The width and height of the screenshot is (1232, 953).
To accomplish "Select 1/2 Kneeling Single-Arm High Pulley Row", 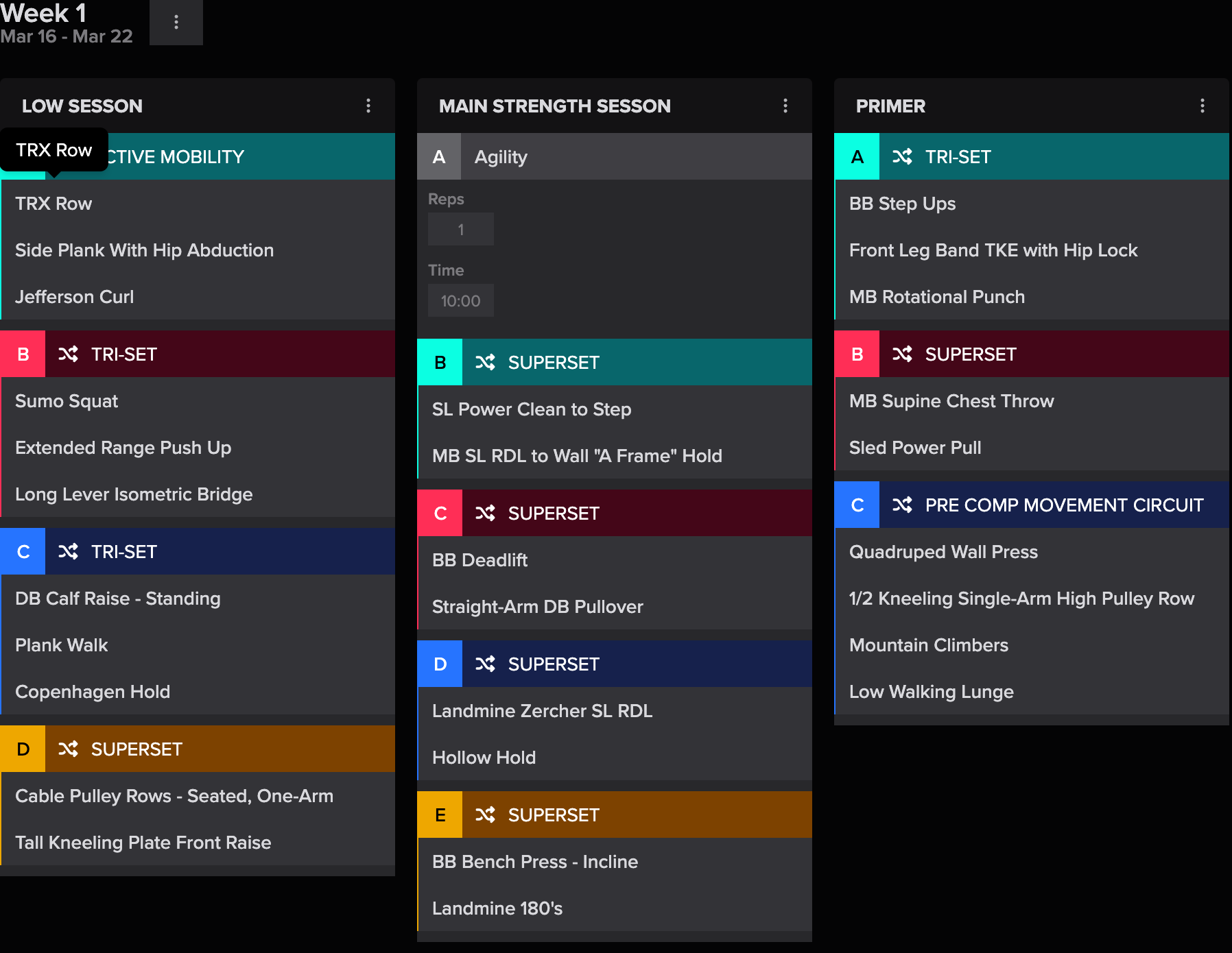I will click(x=1032, y=598).
